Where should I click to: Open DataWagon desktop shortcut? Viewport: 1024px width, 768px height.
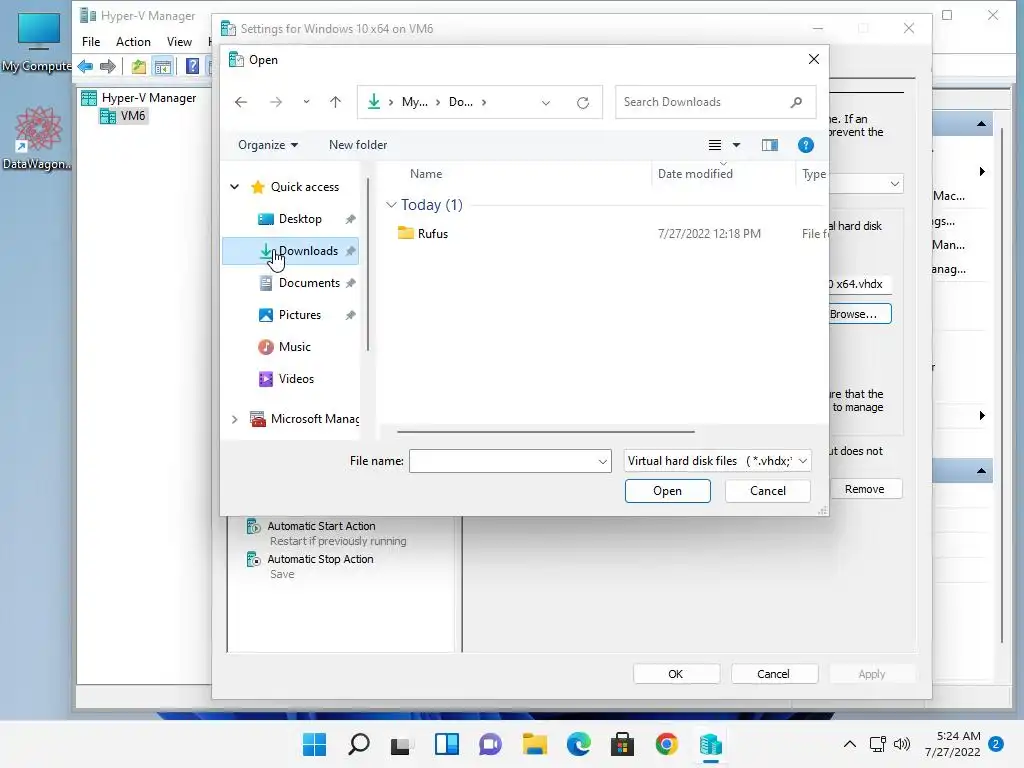coord(37,138)
